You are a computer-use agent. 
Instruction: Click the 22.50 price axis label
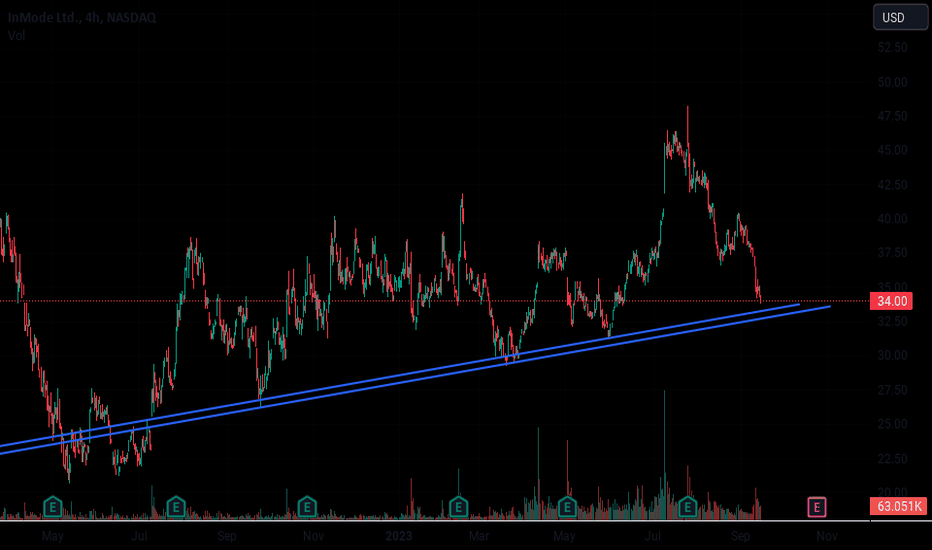point(892,458)
